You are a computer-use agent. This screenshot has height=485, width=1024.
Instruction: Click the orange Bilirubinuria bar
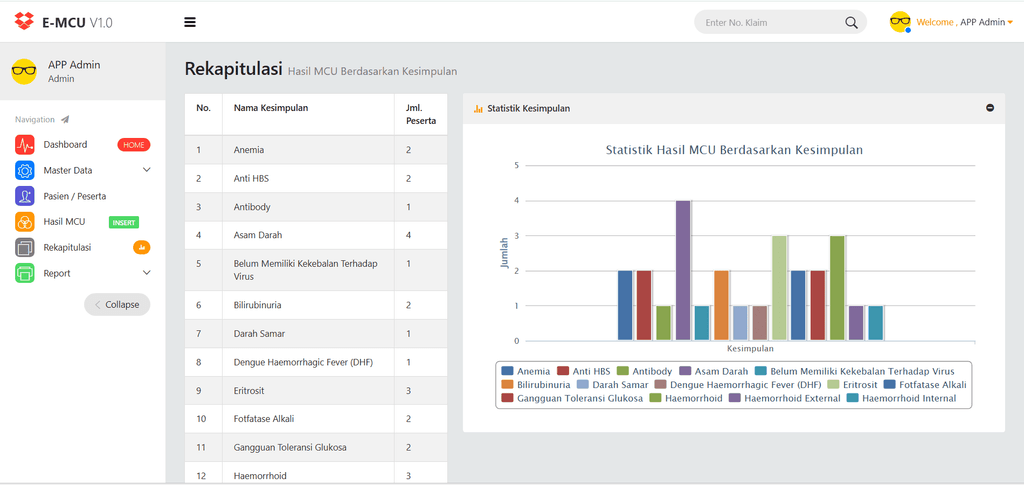[x=721, y=305]
